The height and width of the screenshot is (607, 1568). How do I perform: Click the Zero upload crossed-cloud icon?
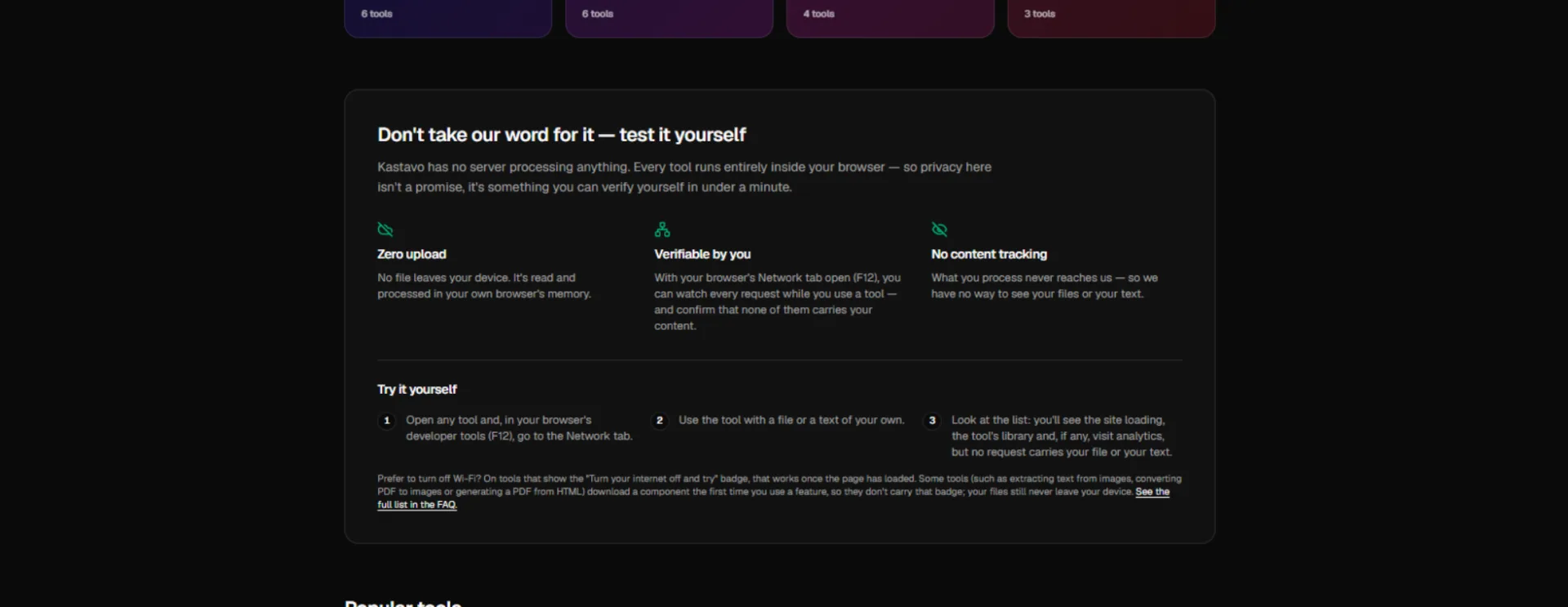pos(385,230)
